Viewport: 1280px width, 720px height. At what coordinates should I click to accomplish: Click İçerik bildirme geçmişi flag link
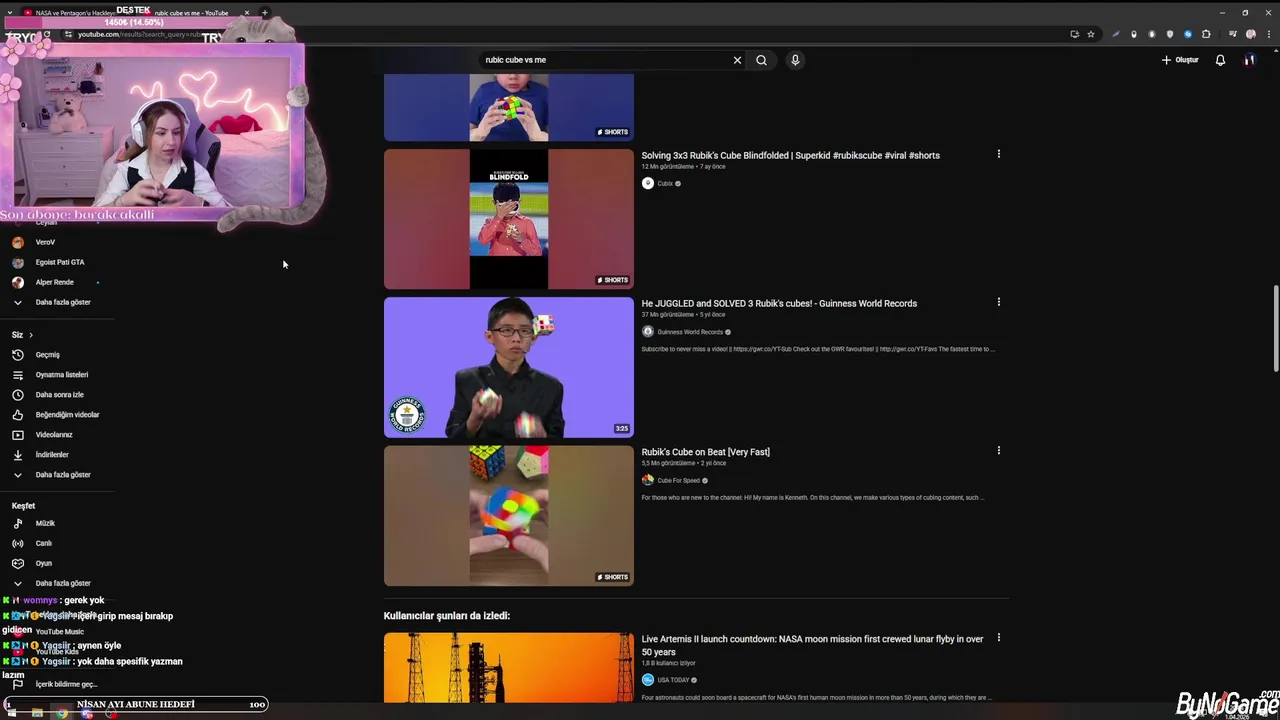pyautogui.click(x=55, y=684)
